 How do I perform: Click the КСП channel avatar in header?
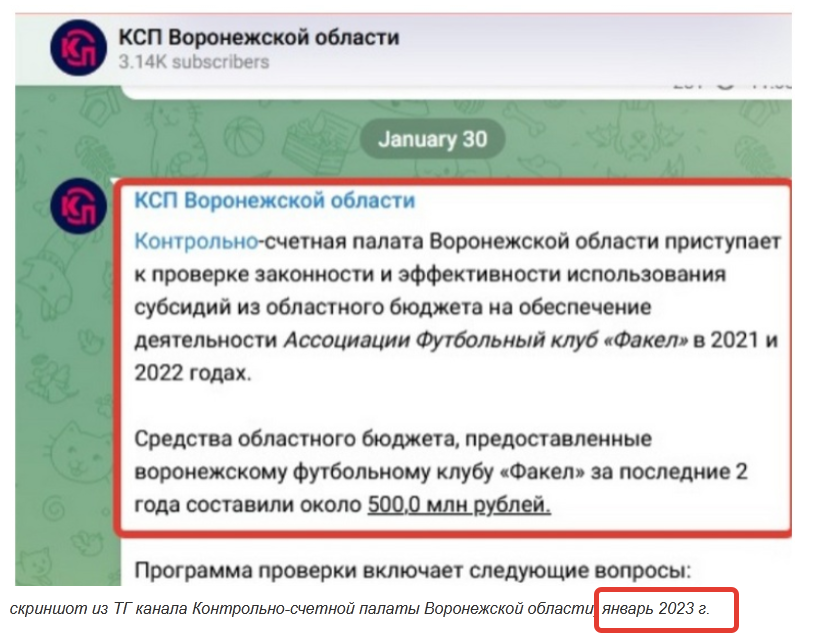coord(79,50)
